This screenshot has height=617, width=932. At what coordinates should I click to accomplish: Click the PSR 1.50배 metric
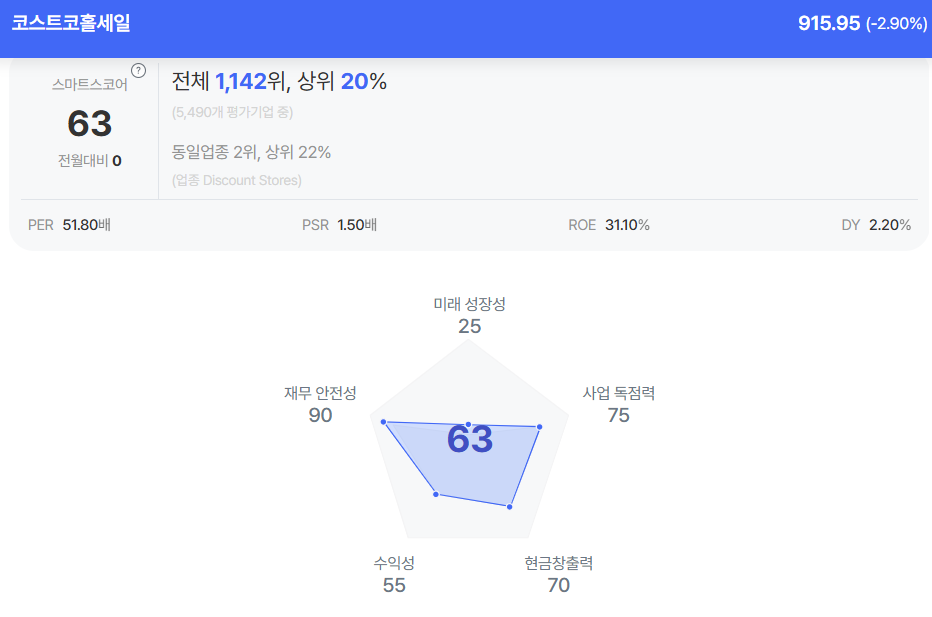(339, 225)
